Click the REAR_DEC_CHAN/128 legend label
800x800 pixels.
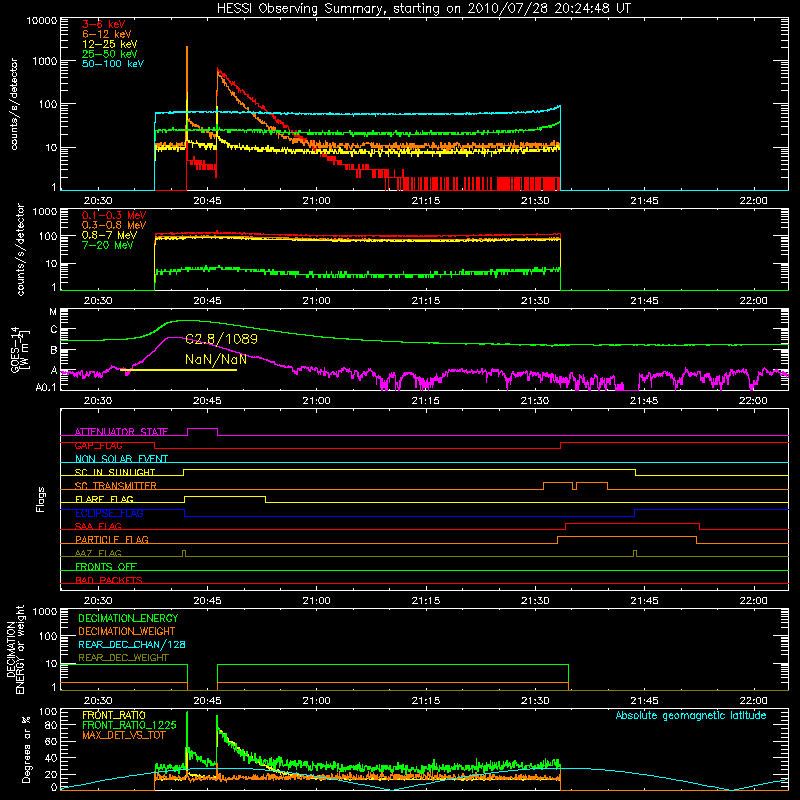click(x=132, y=644)
